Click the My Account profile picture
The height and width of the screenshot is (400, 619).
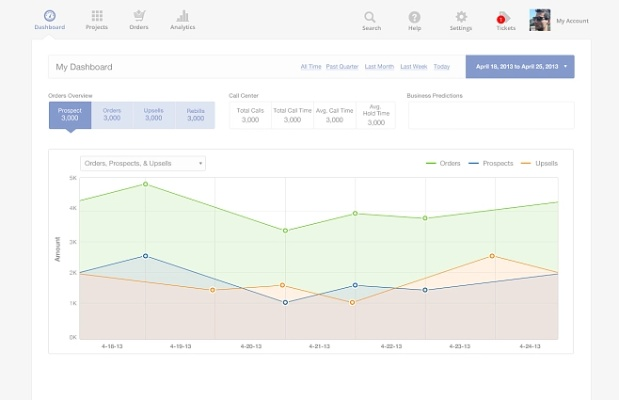(x=540, y=19)
